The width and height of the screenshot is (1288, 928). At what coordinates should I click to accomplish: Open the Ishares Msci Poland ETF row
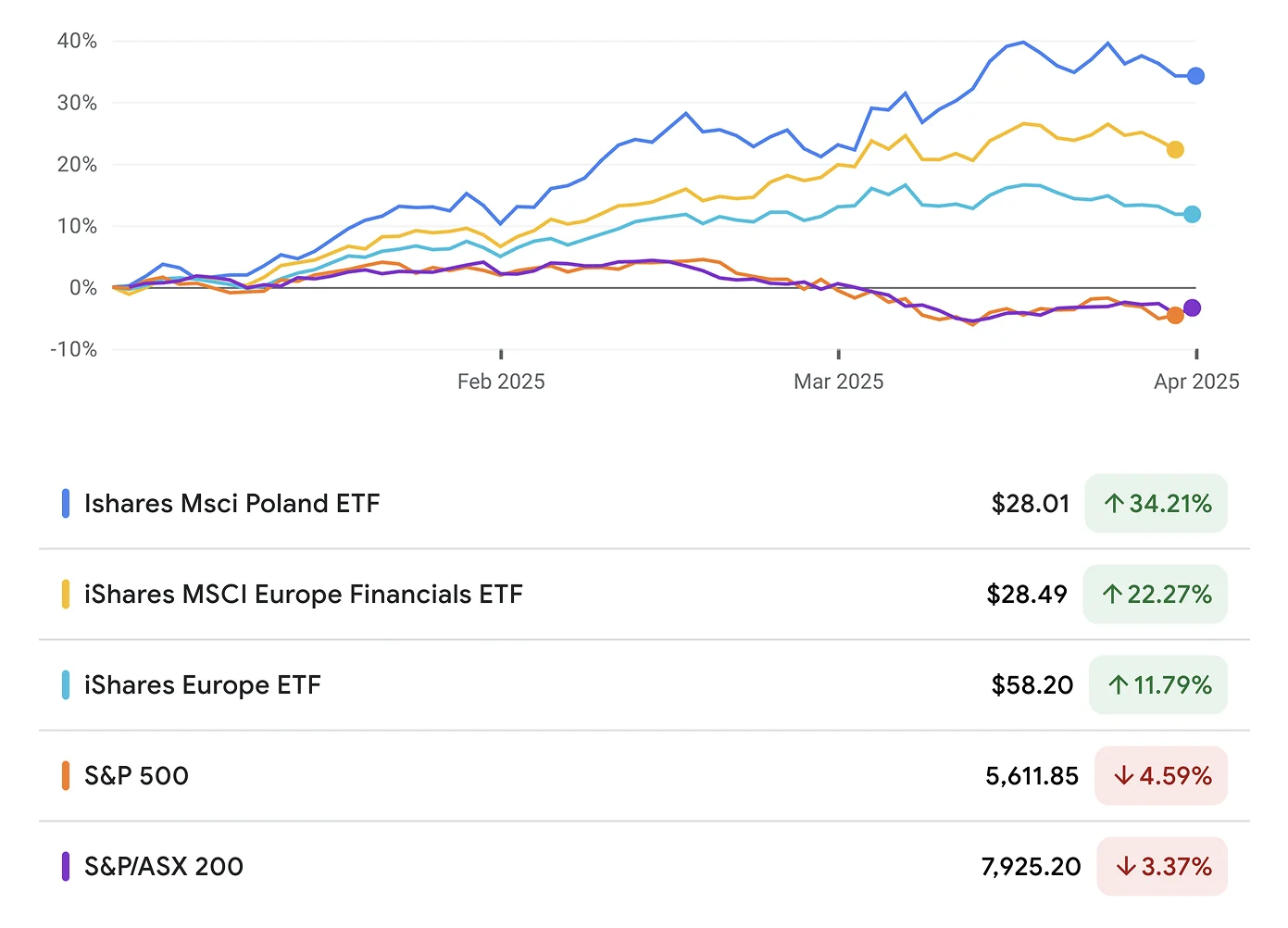pyautogui.click(x=231, y=504)
